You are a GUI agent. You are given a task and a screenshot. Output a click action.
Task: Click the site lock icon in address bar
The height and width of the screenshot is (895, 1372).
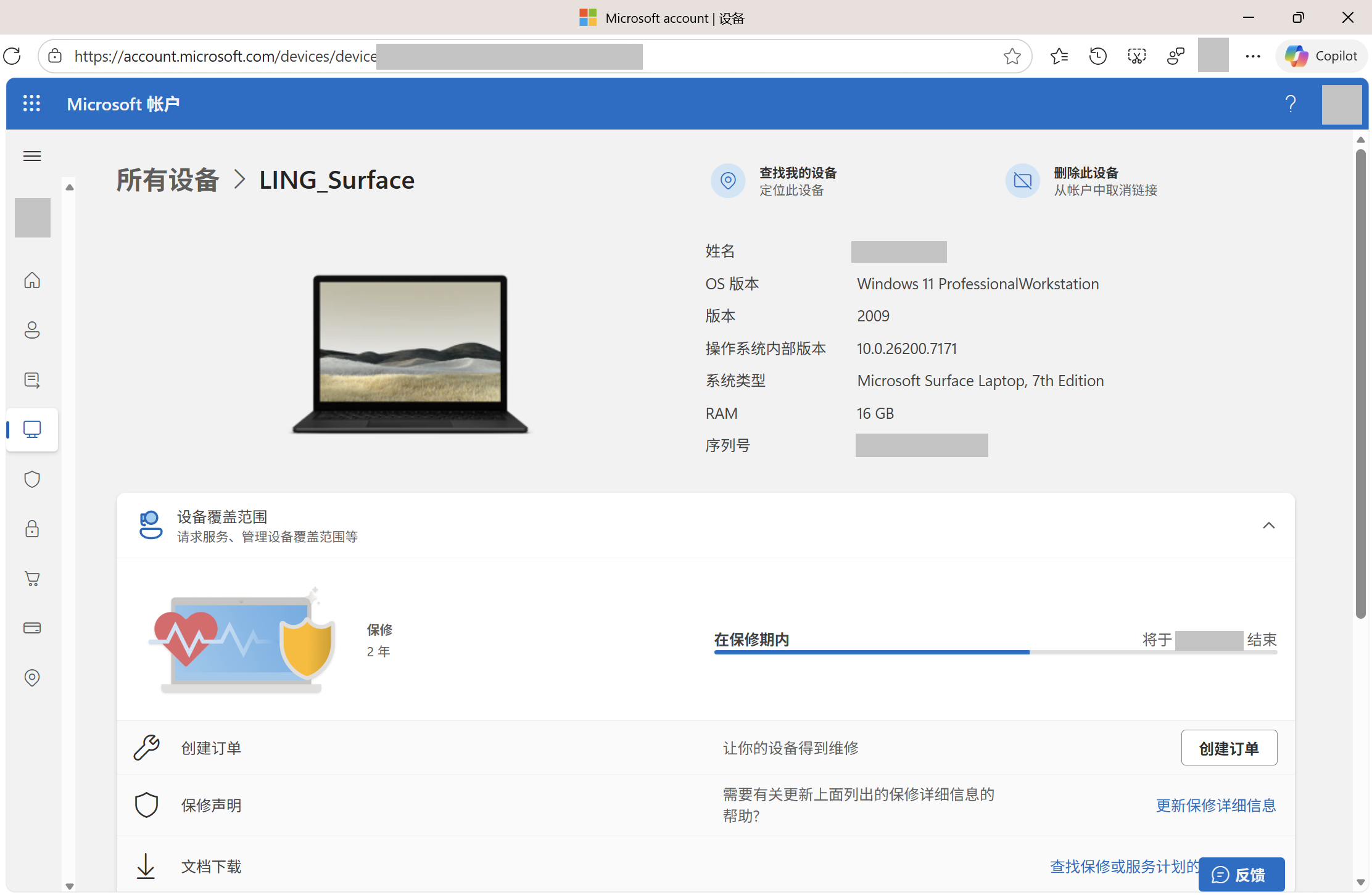point(55,56)
